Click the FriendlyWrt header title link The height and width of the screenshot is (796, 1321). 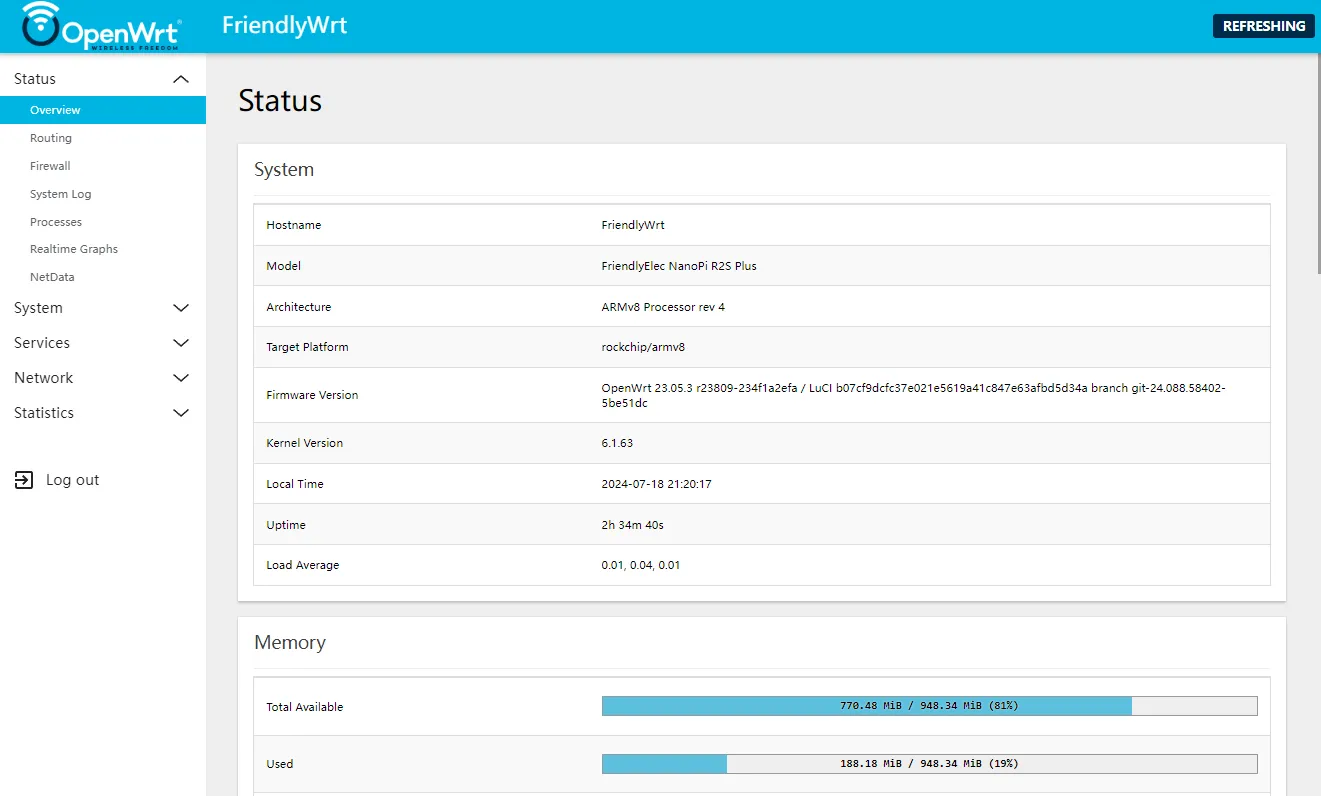[284, 26]
